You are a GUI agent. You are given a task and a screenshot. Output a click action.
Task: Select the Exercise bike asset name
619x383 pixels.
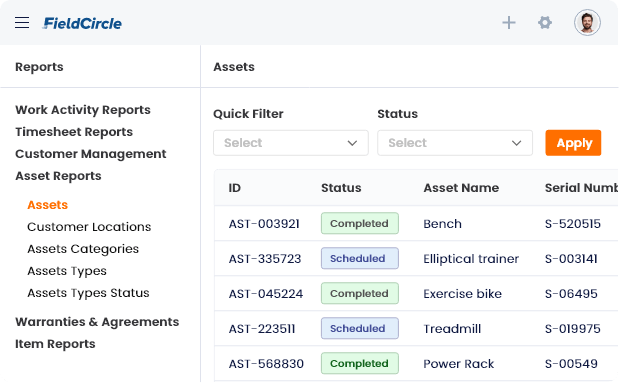click(x=462, y=294)
